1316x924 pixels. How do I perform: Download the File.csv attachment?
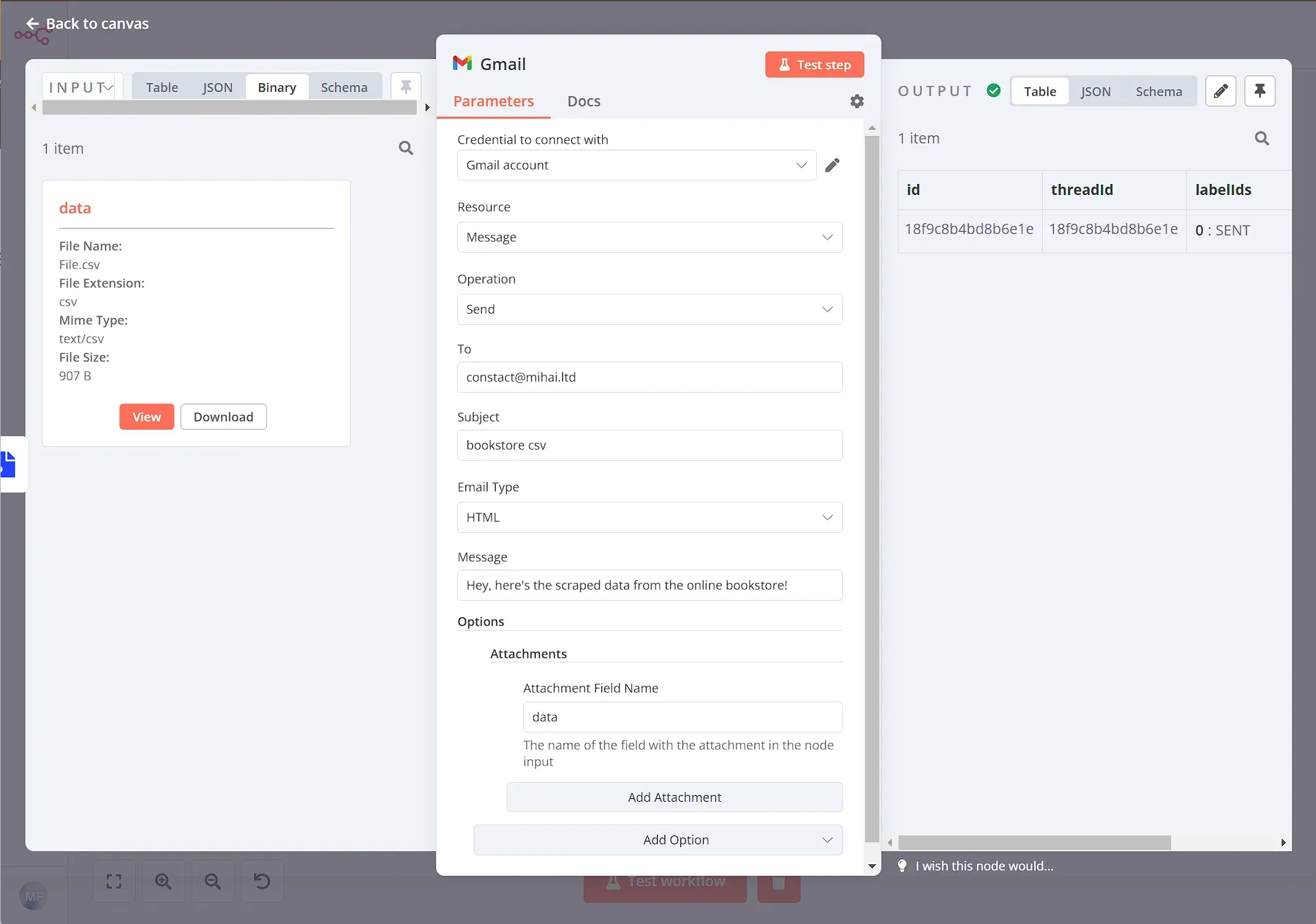(x=223, y=417)
